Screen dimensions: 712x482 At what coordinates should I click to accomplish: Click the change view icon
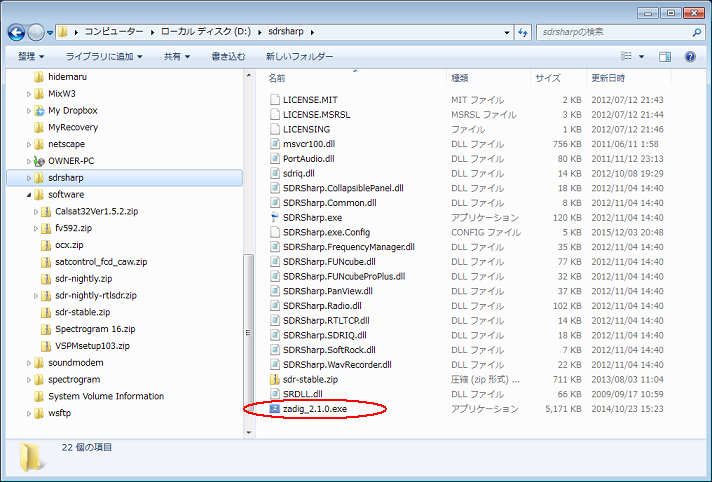click(627, 56)
